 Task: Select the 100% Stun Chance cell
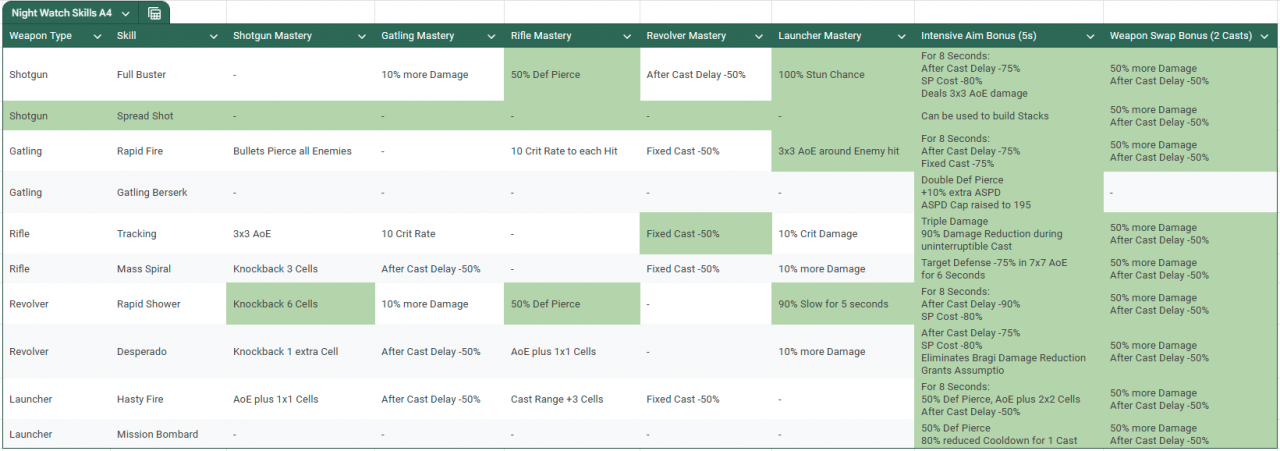click(x=843, y=75)
